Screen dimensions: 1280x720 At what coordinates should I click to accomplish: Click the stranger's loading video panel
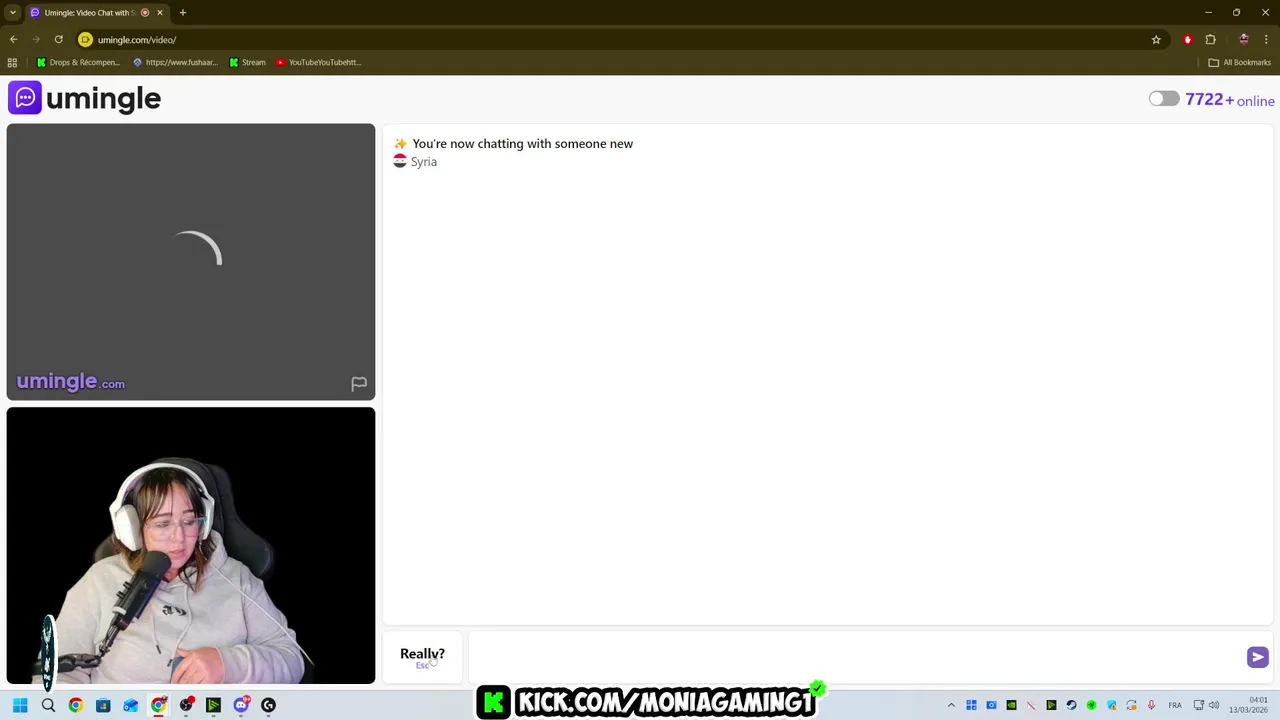pos(191,262)
